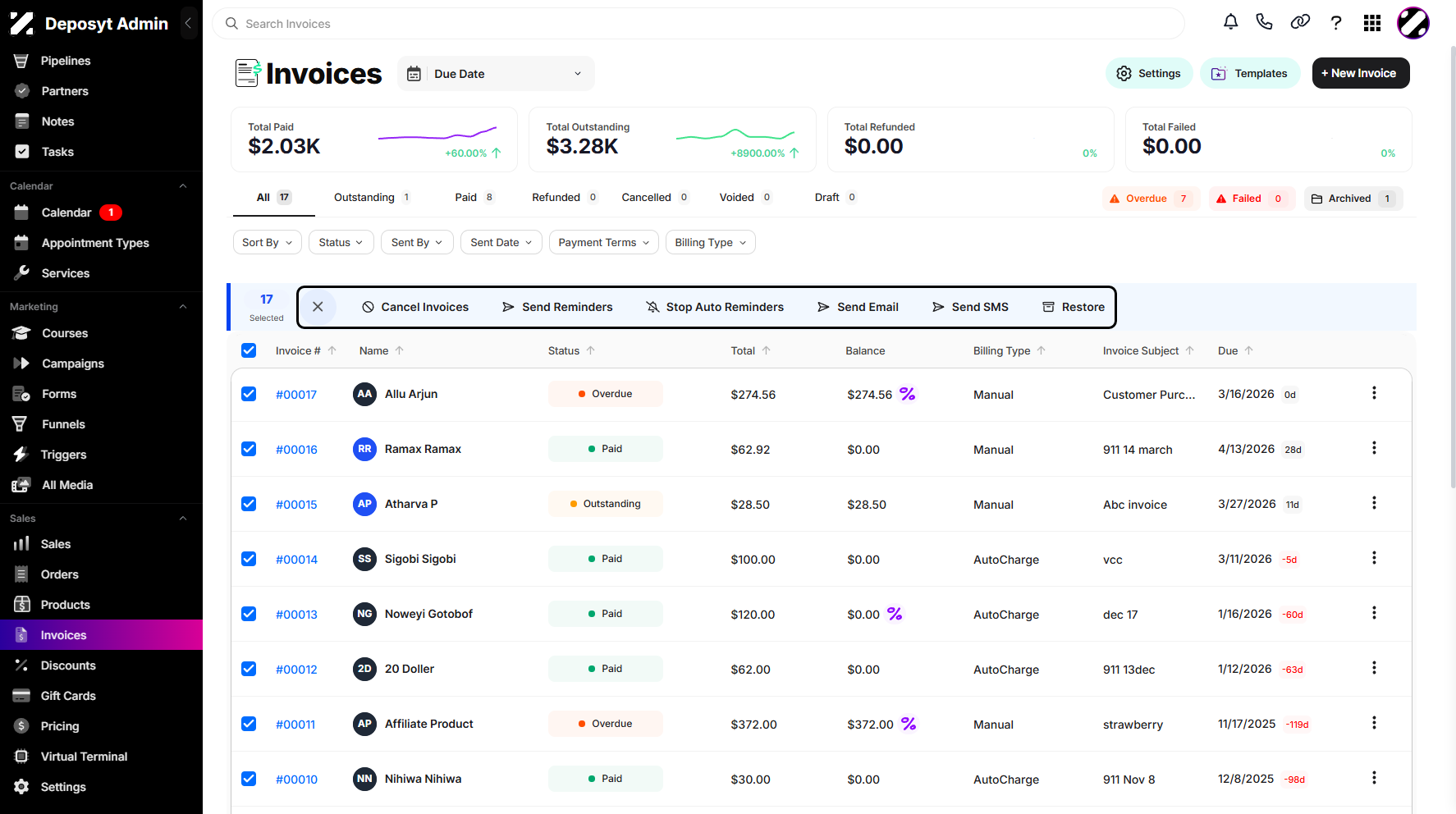Open the Sort By dropdown
The image size is (1456, 814).
(268, 242)
